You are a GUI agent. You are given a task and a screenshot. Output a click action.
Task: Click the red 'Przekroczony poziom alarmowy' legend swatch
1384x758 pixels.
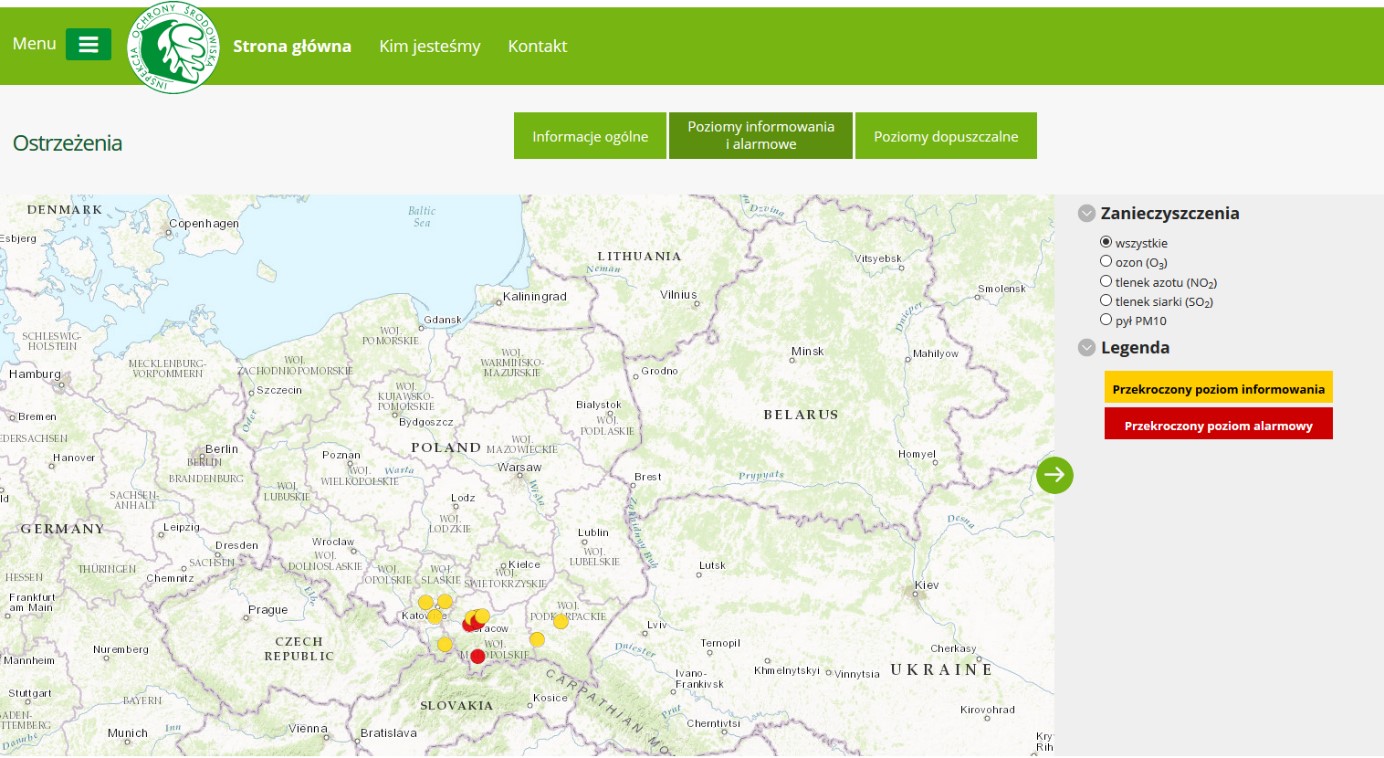(1218, 424)
